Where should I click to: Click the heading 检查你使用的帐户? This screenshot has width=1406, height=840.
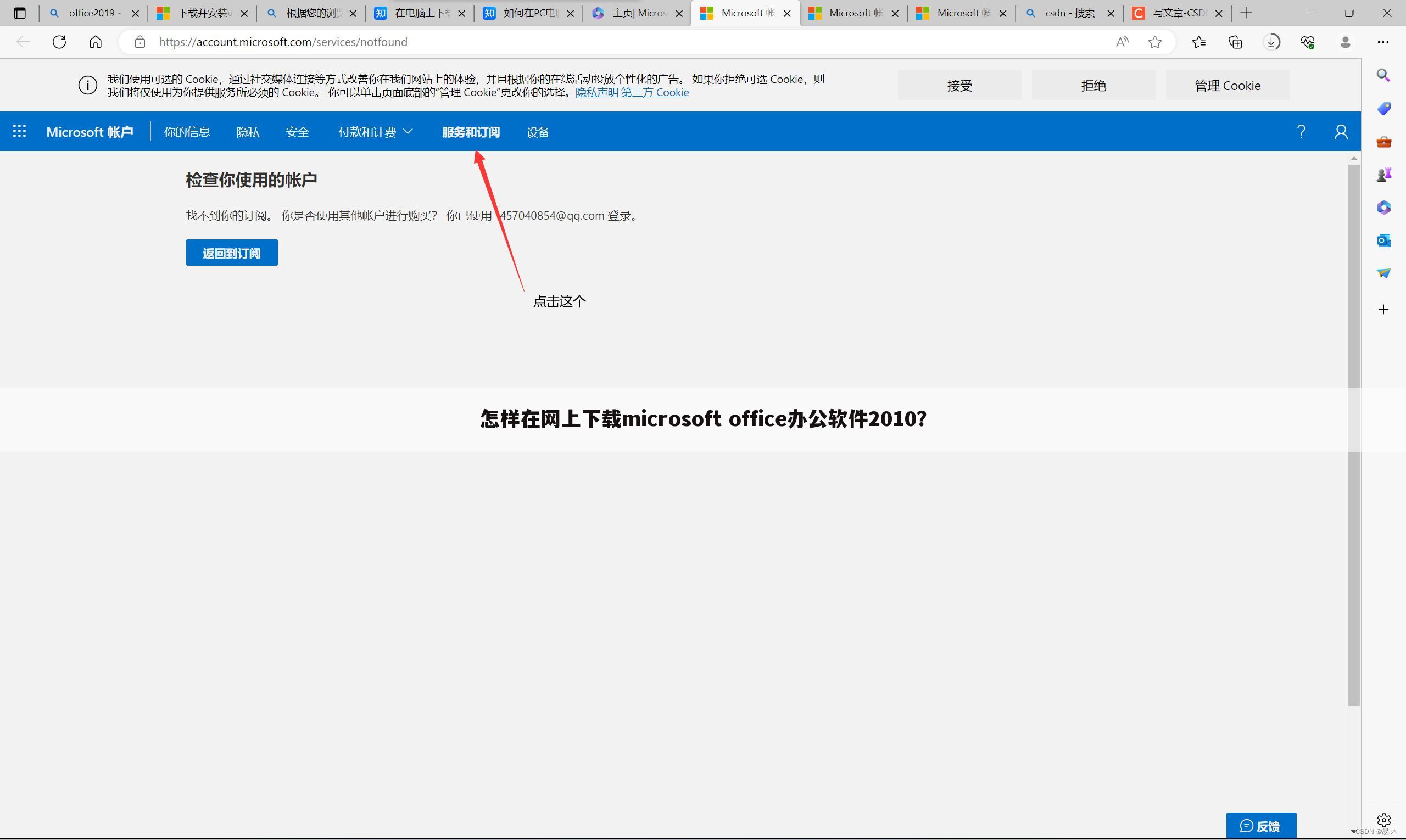[251, 180]
